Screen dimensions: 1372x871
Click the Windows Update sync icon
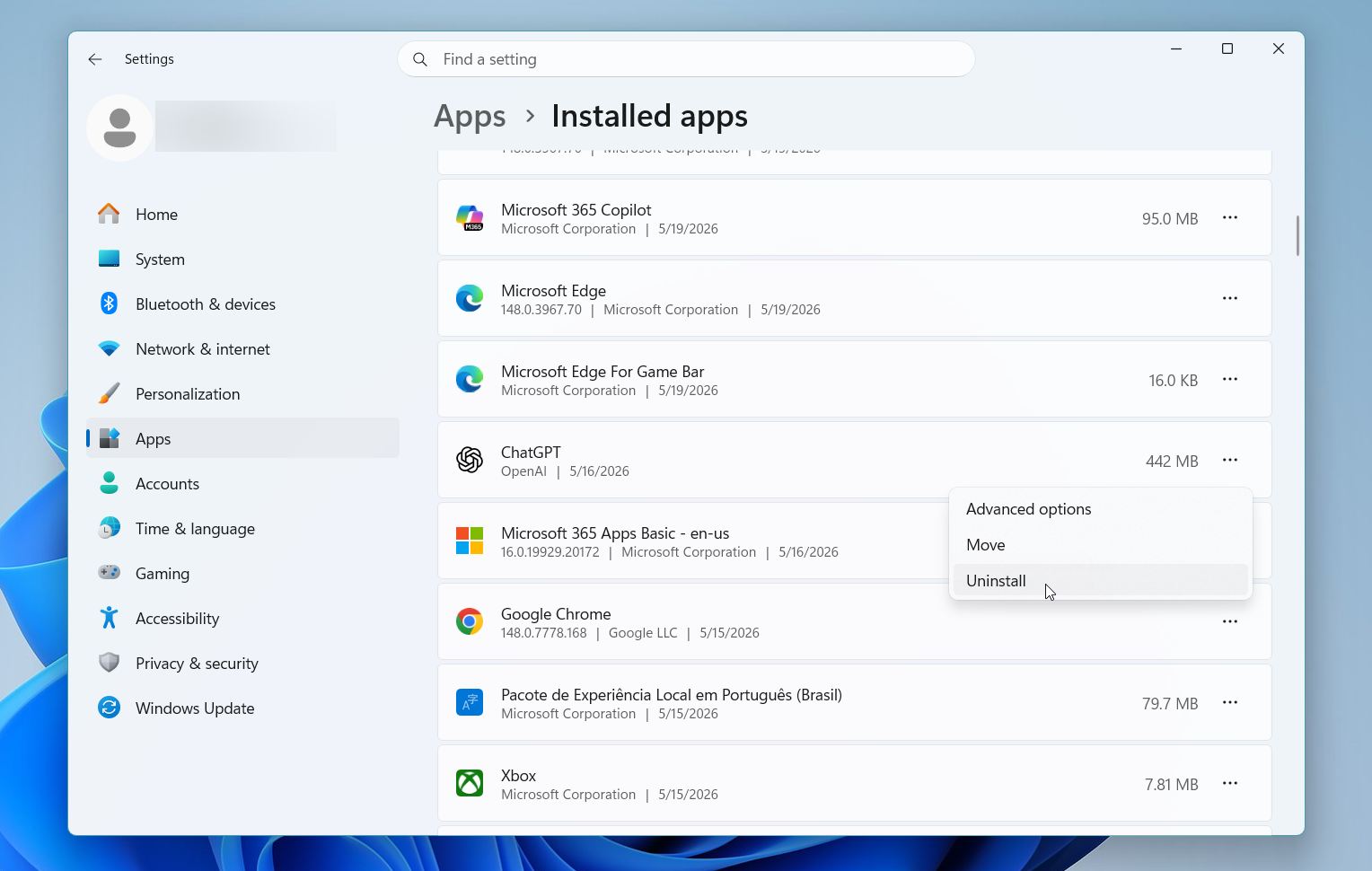(109, 708)
